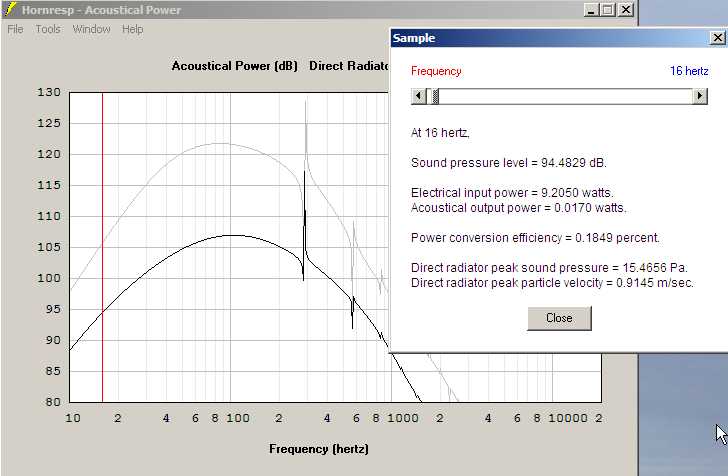This screenshot has height=476, width=728.
Task: Click the 130 value on the y-axis
Action: click(x=49, y=92)
